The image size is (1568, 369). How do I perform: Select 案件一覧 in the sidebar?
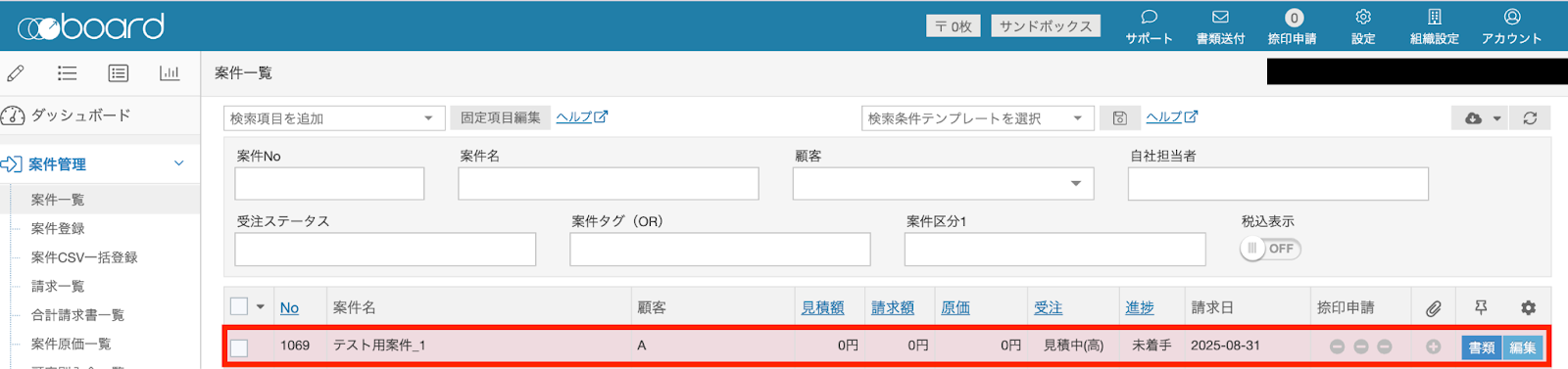(58, 200)
